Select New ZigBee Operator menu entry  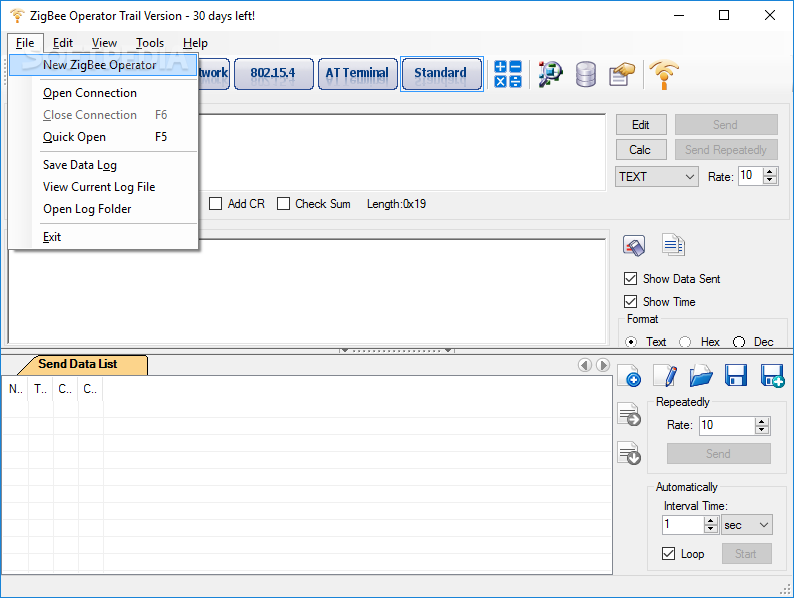pos(103,65)
